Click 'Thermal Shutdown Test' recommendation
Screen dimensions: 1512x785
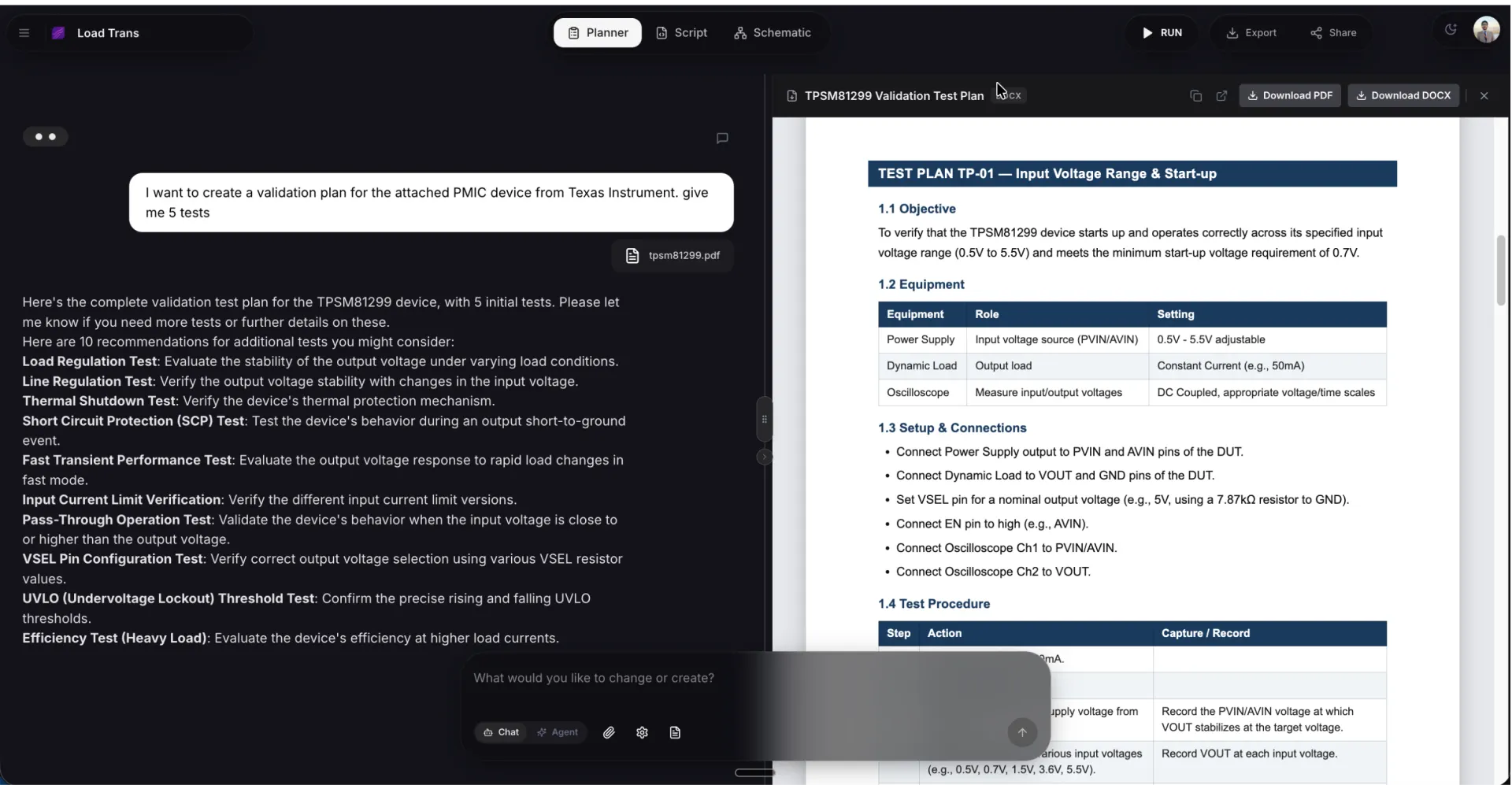pos(99,401)
